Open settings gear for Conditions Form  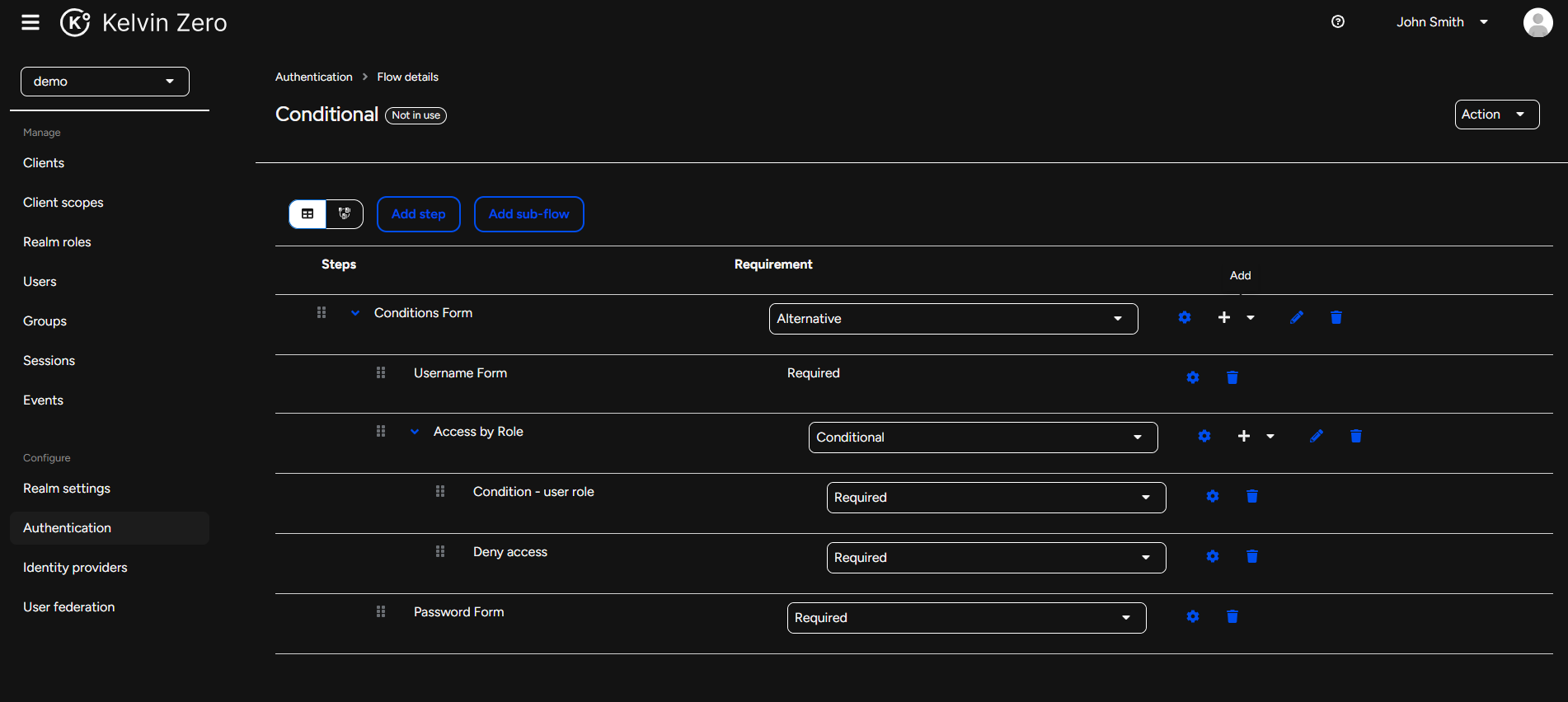point(1185,318)
